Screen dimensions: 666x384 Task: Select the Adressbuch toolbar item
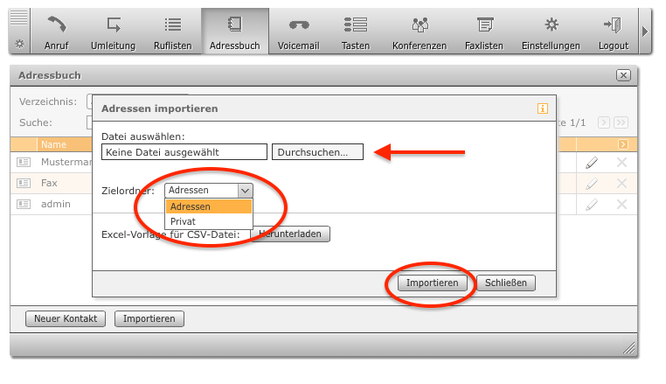pyautogui.click(x=235, y=32)
